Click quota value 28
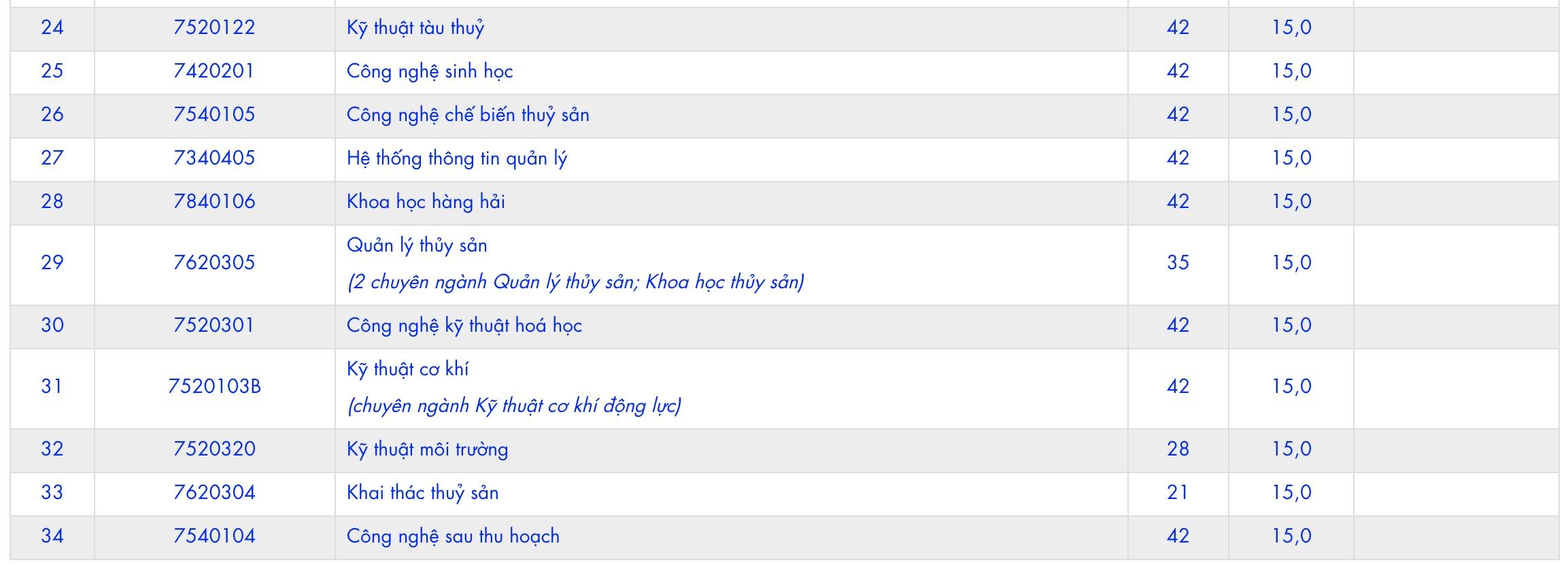The width and height of the screenshot is (1568, 567). point(1177,449)
